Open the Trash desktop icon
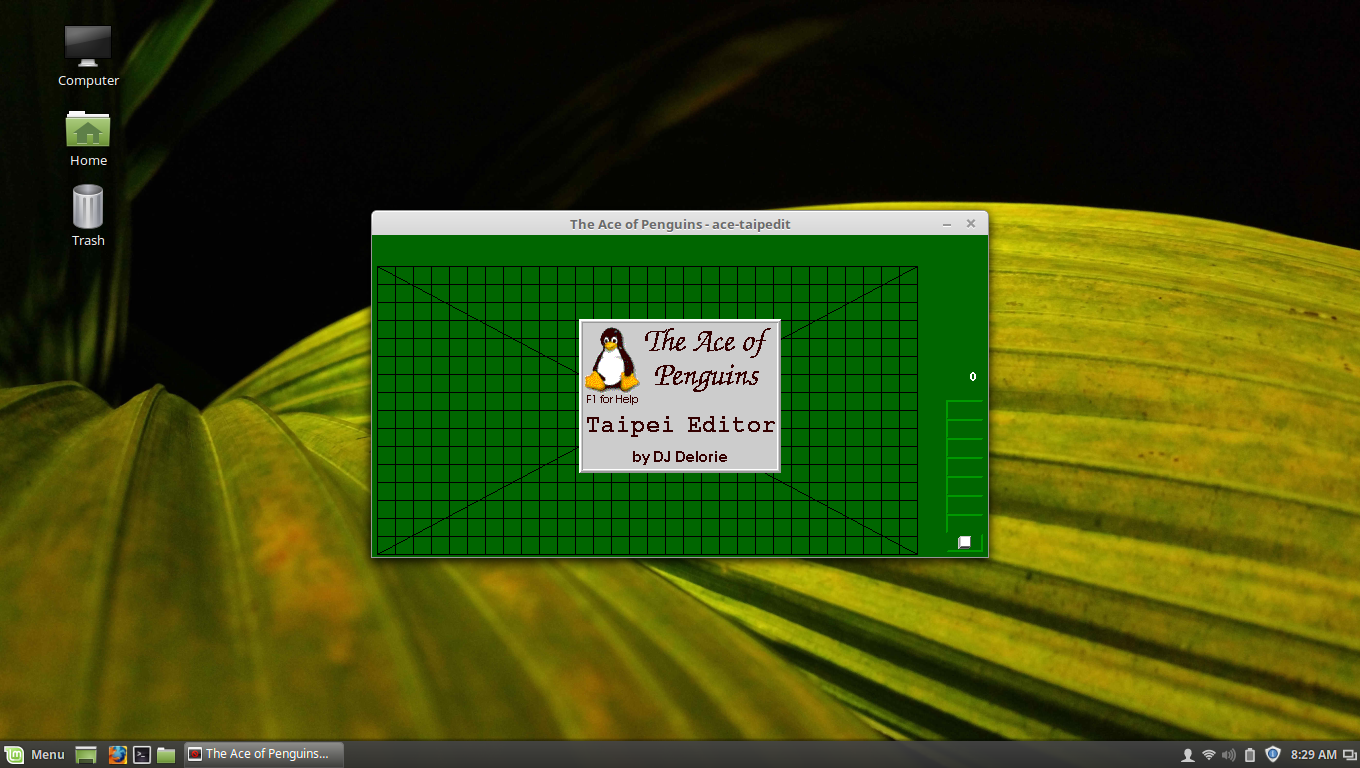 (x=88, y=216)
